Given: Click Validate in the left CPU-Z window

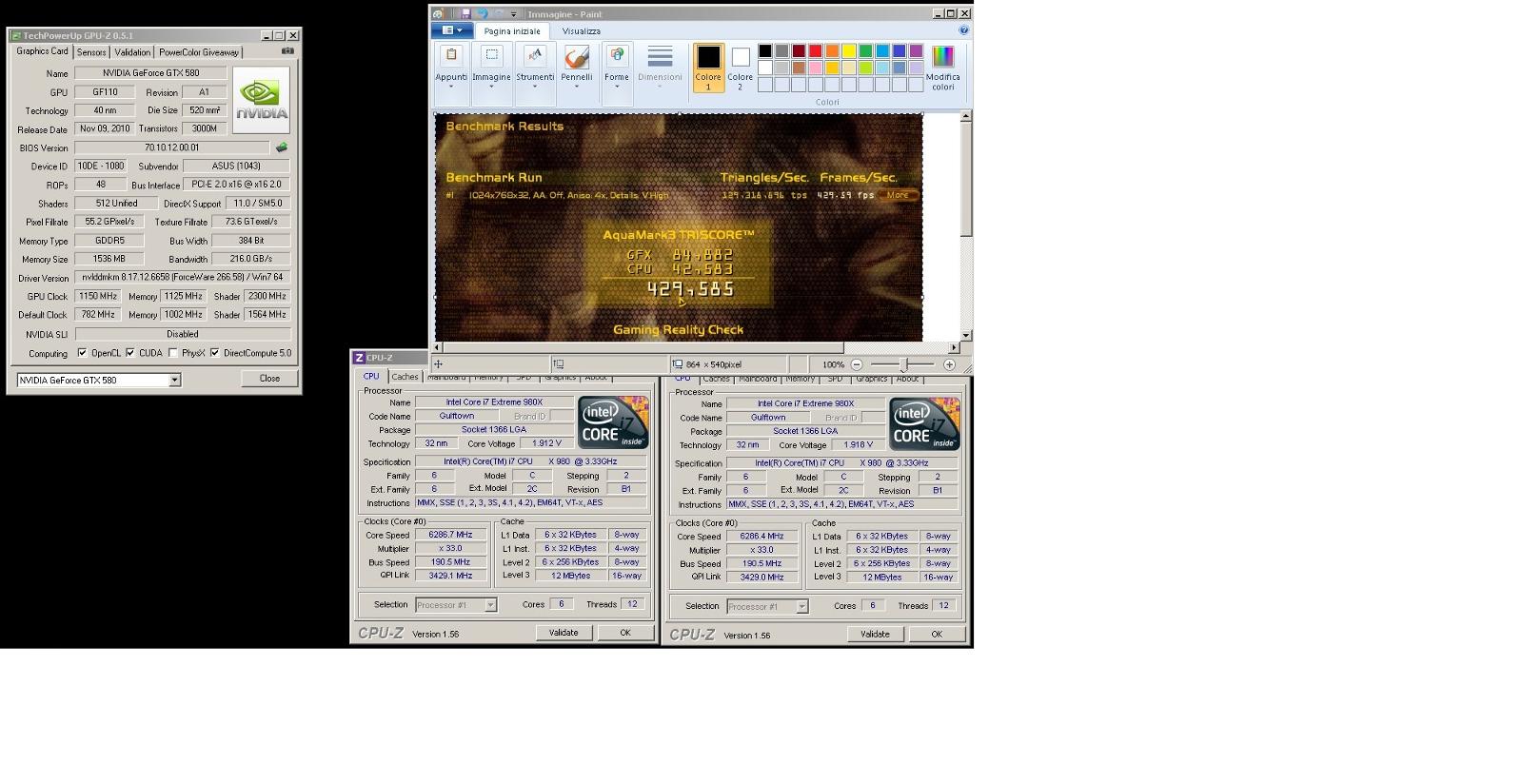Looking at the screenshot, I should pyautogui.click(x=563, y=633).
